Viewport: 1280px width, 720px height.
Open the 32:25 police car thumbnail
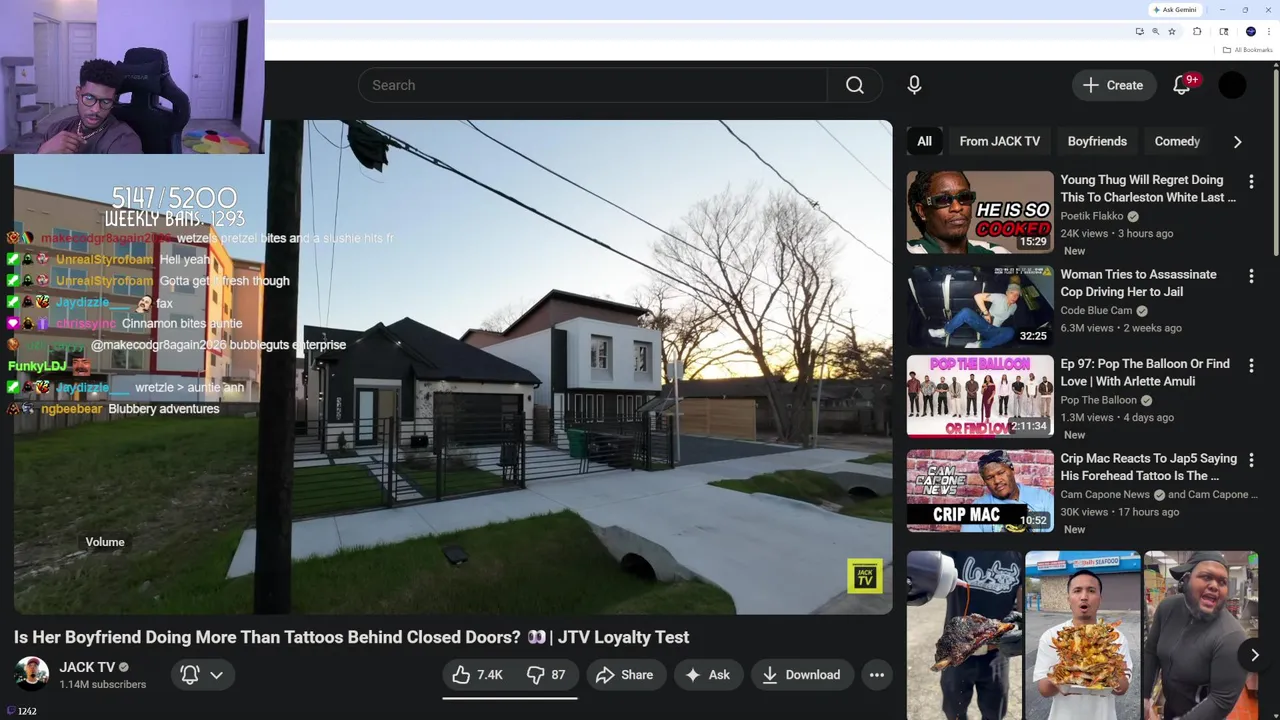coord(980,306)
